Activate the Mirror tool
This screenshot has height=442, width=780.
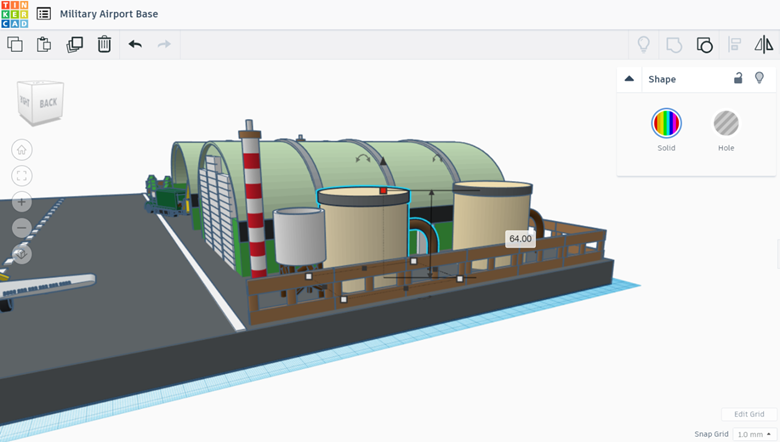[x=764, y=44]
